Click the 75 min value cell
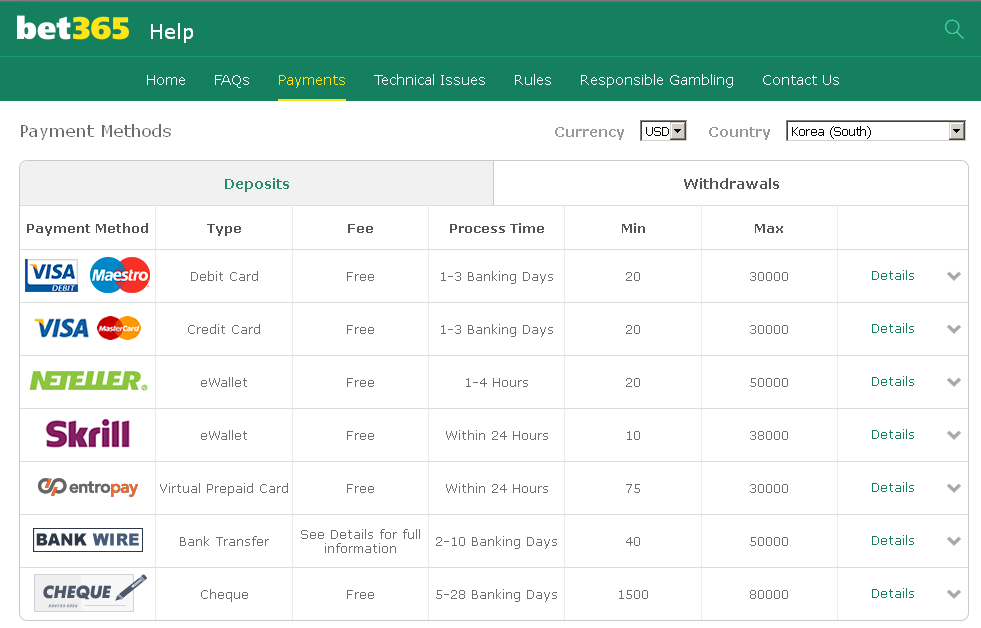This screenshot has width=981, height=628. 633,489
